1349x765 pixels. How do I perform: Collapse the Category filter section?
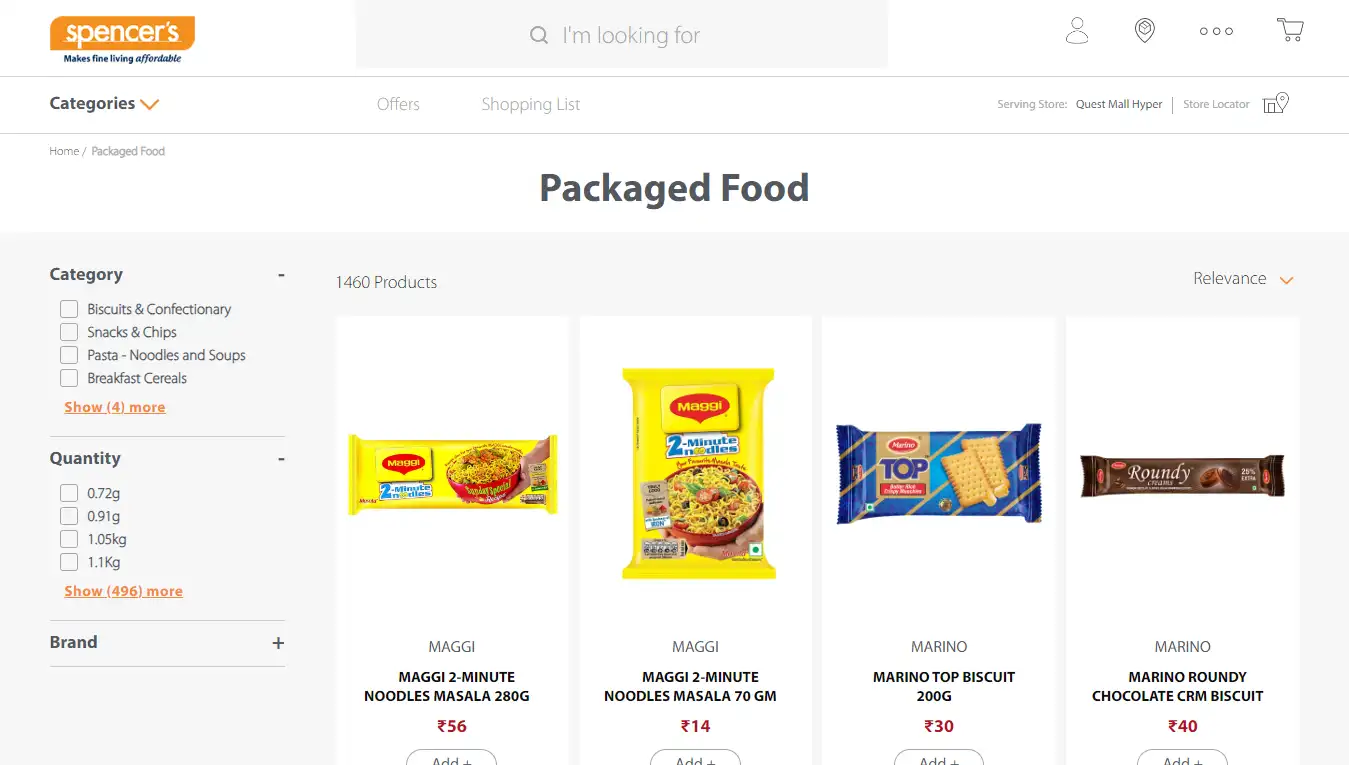281,275
